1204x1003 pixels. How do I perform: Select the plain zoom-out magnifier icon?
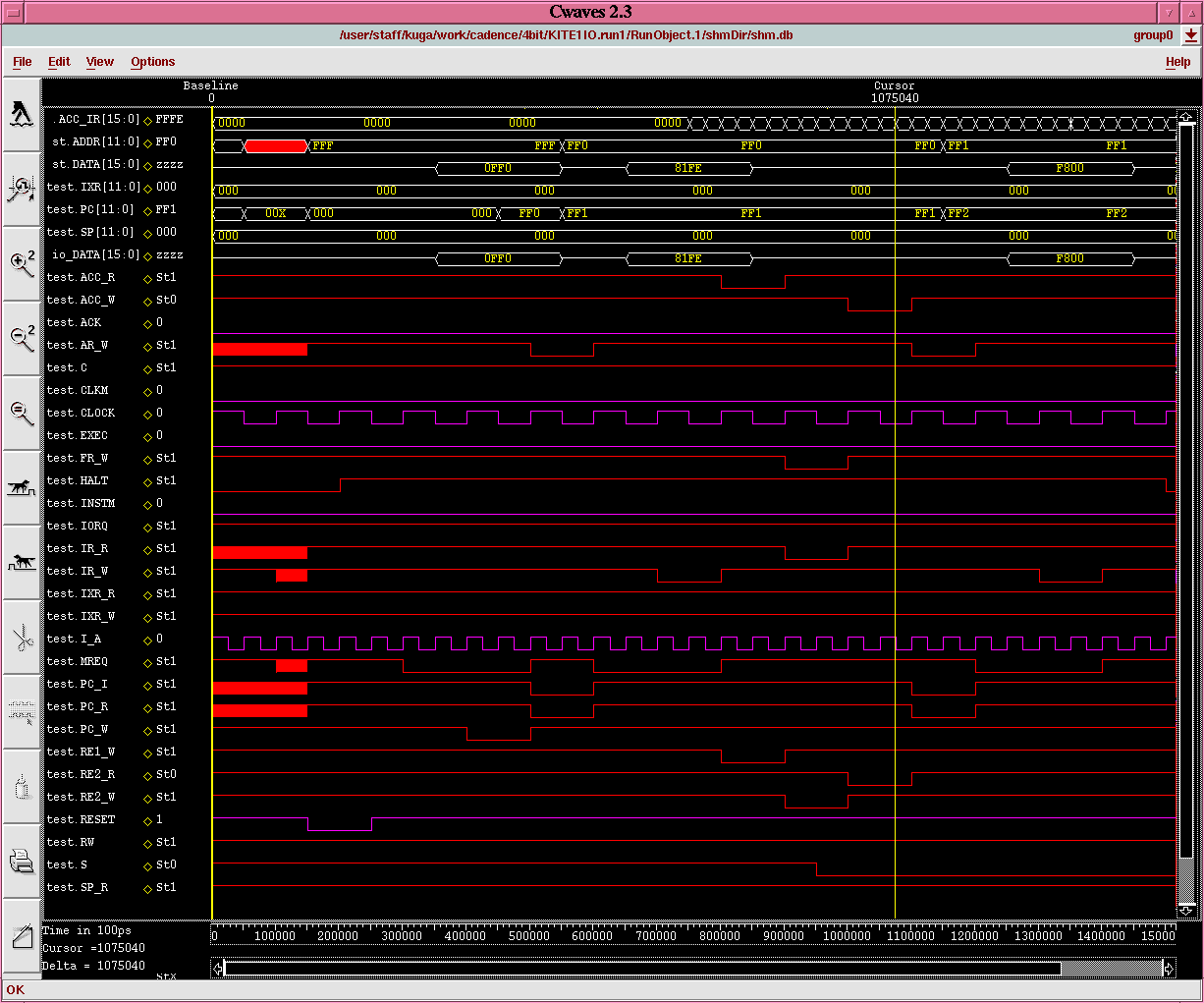coord(22,411)
